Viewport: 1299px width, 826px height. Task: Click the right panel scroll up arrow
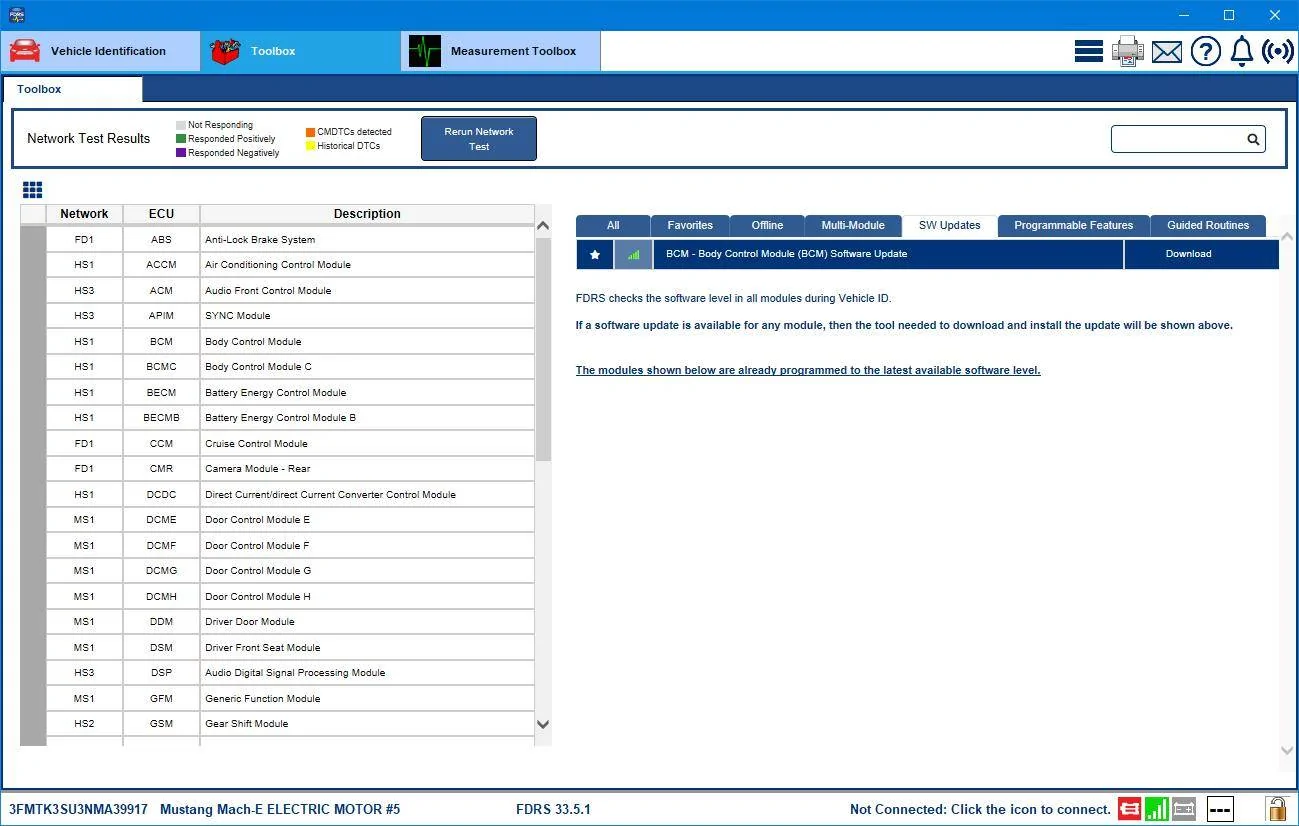[x=1287, y=238]
